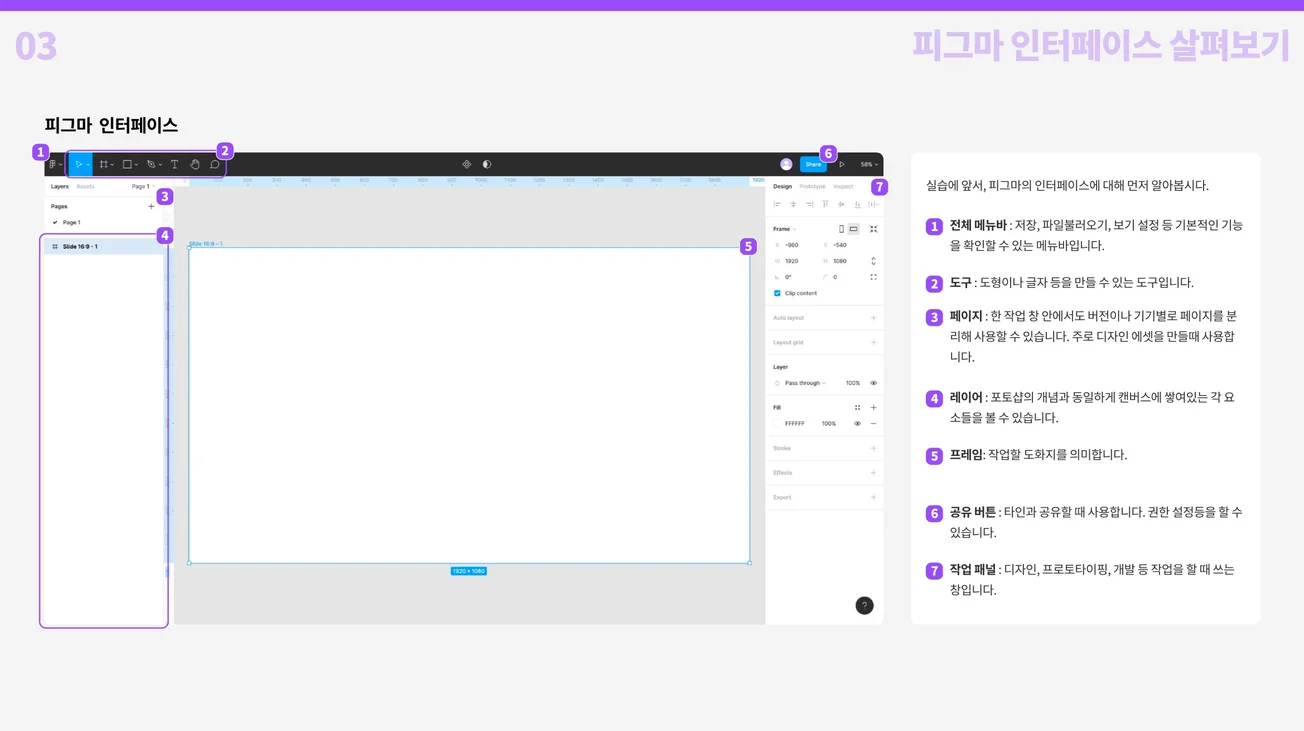Select Slide 16:9 - 1 layer row
The width and height of the screenshot is (1304, 731).
click(104, 246)
